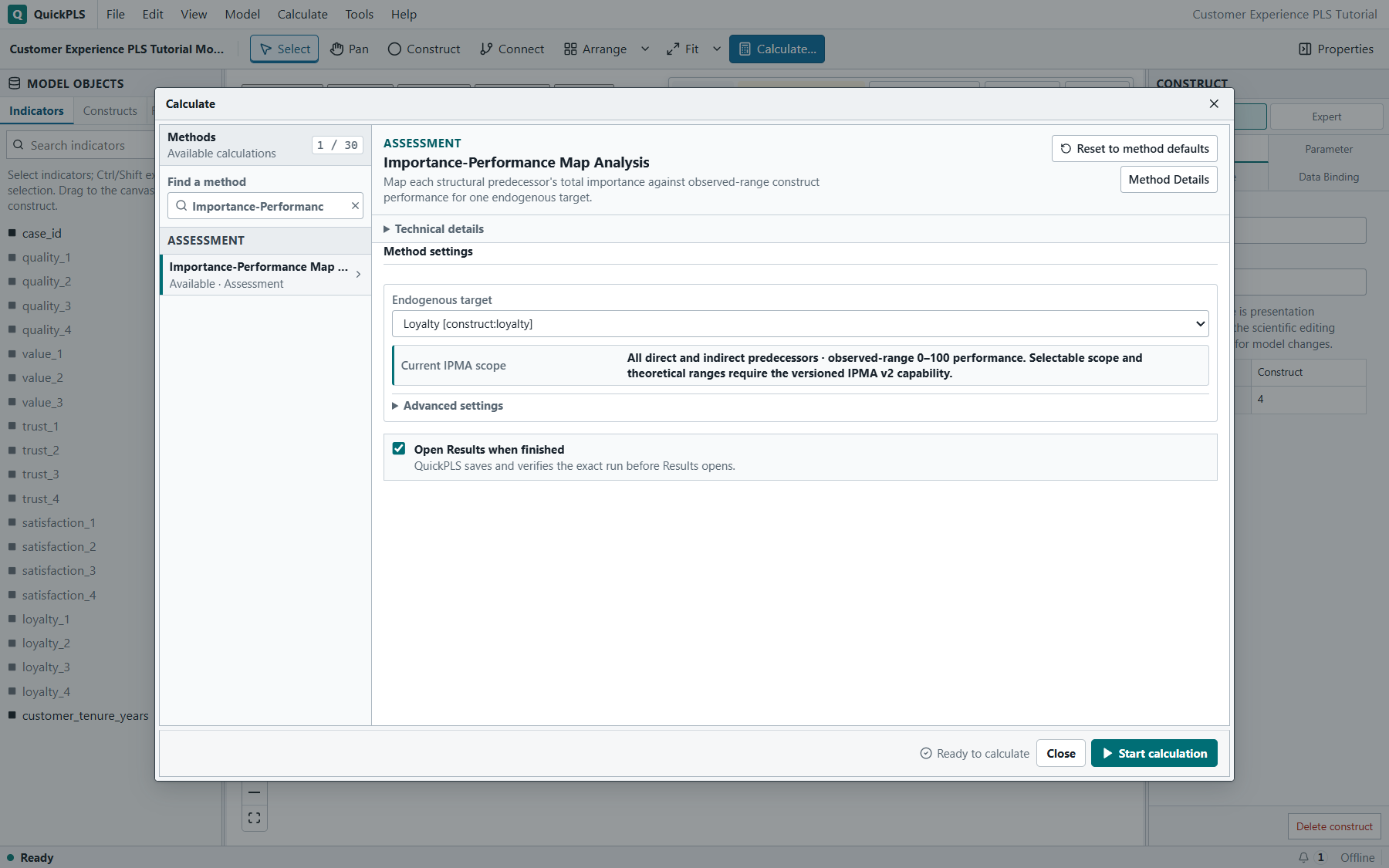This screenshot has width=1389, height=868.
Task: Open the Data Binding tab
Action: coord(1328,177)
